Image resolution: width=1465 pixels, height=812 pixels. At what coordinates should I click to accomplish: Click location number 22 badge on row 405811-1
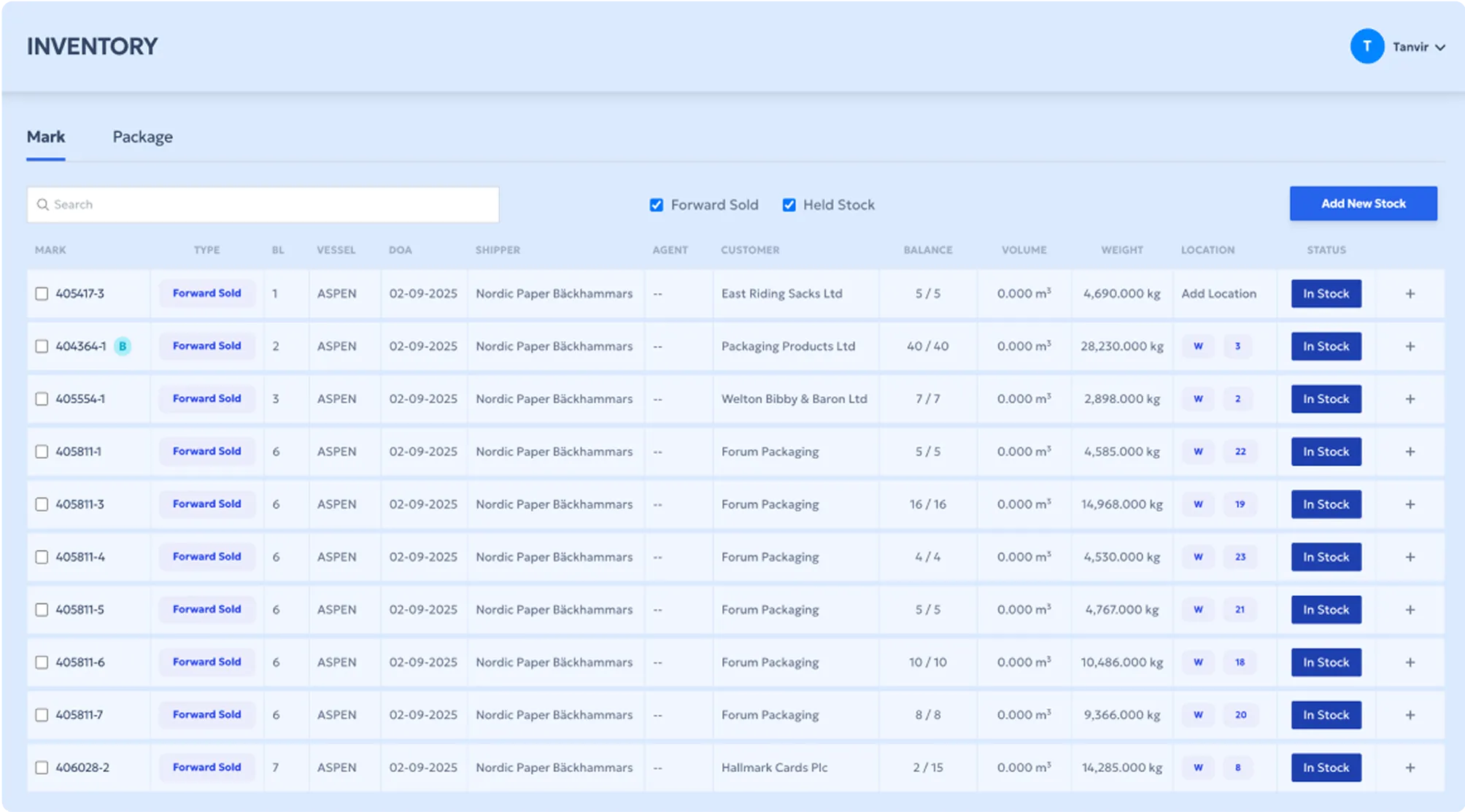point(1240,452)
